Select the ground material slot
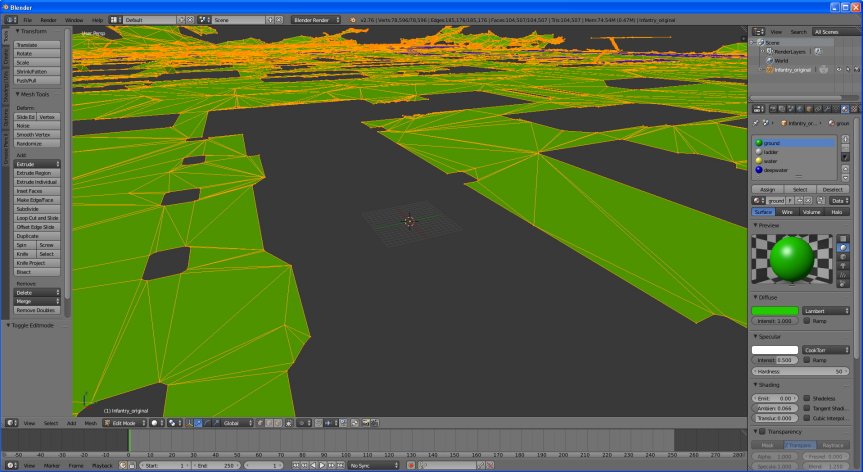 (x=794, y=143)
